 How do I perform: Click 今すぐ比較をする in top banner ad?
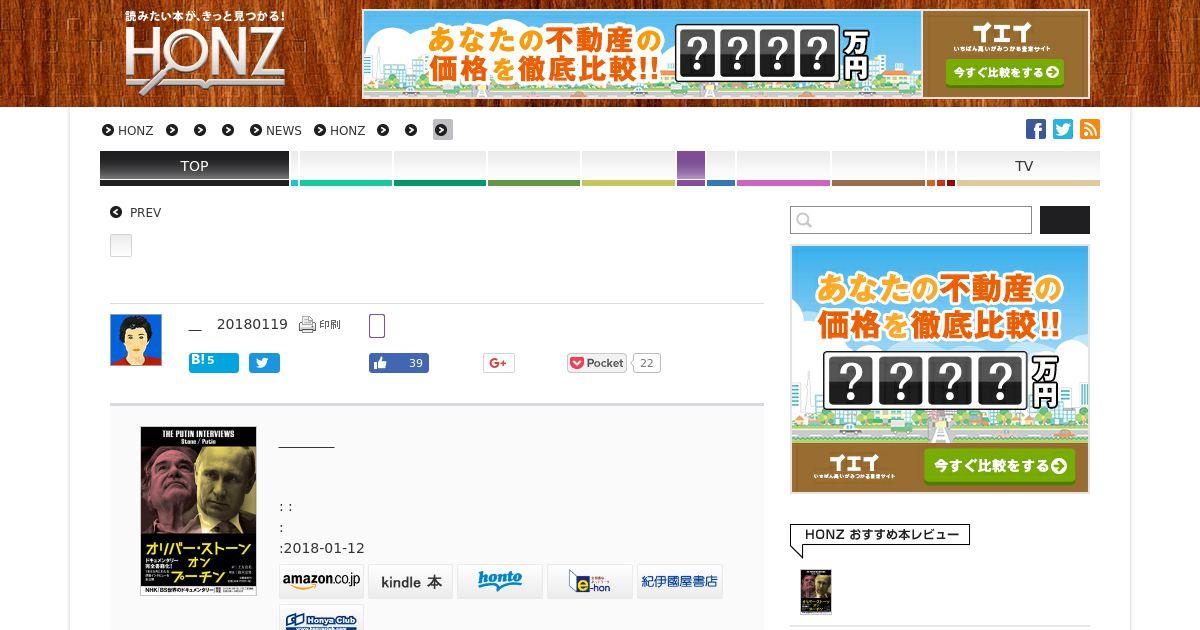1005,72
